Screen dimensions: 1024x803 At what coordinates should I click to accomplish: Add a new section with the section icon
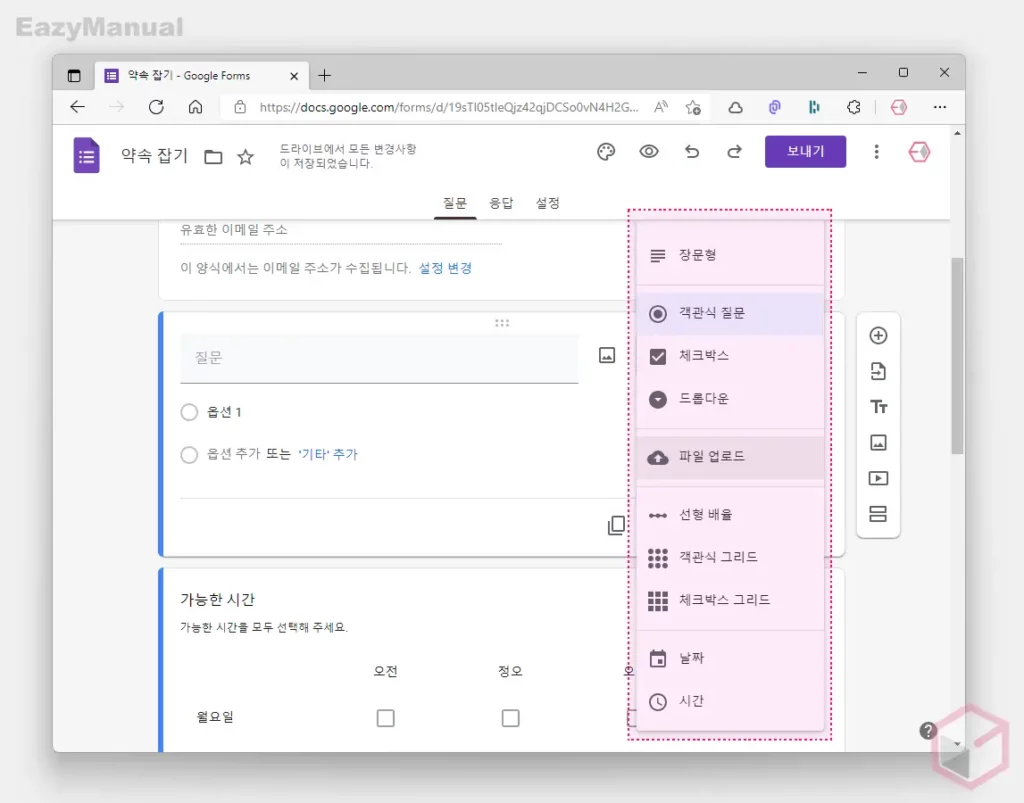point(878,514)
